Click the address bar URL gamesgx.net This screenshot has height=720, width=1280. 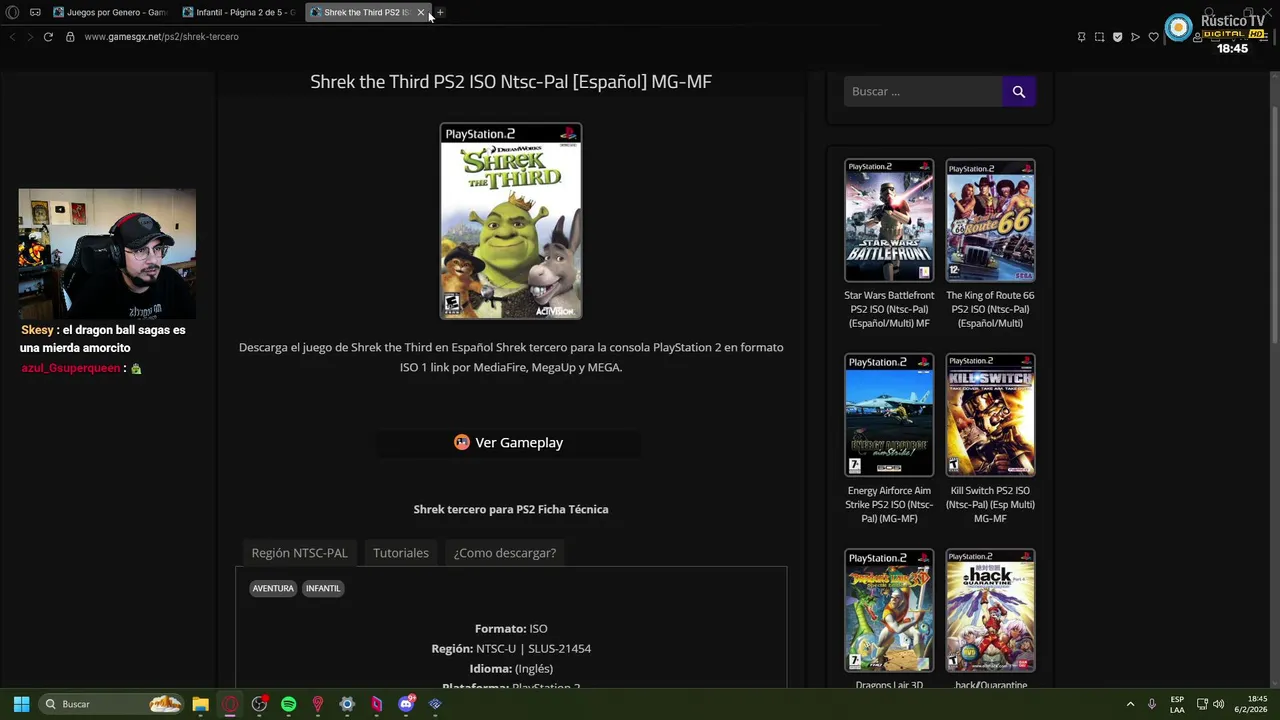(x=161, y=37)
